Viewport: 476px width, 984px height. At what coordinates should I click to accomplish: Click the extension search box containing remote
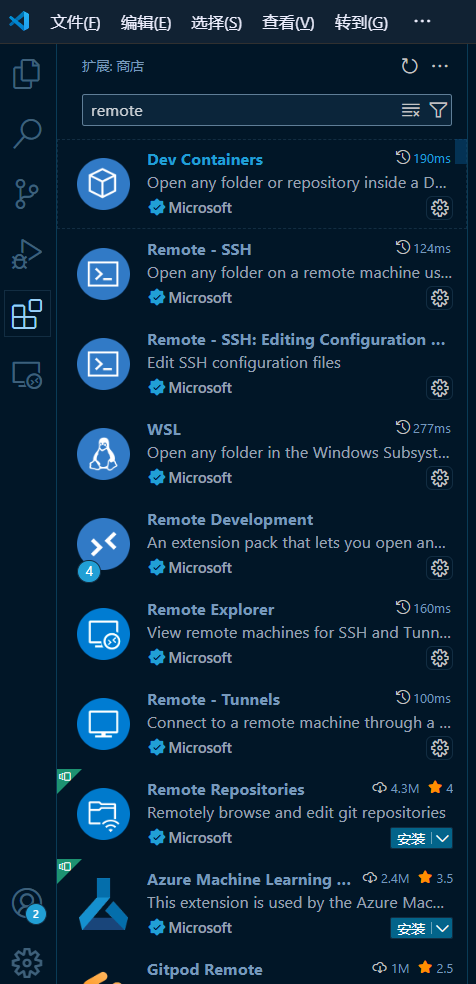coord(241,110)
